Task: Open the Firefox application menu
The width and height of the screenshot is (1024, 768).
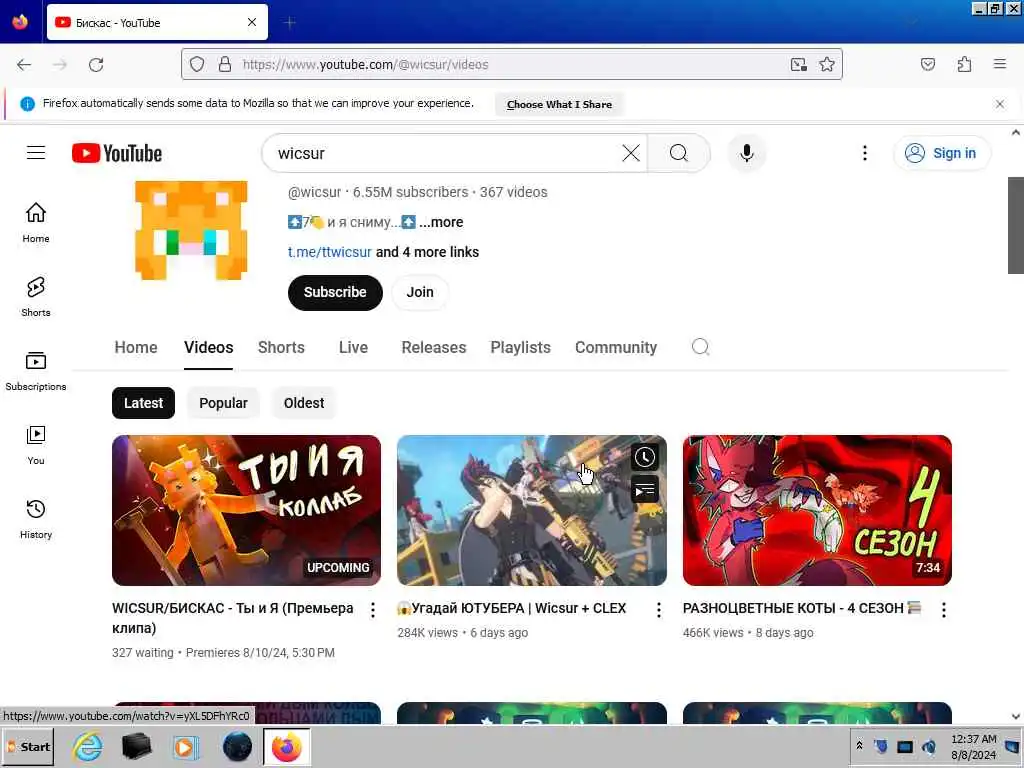Action: pos(1000,64)
